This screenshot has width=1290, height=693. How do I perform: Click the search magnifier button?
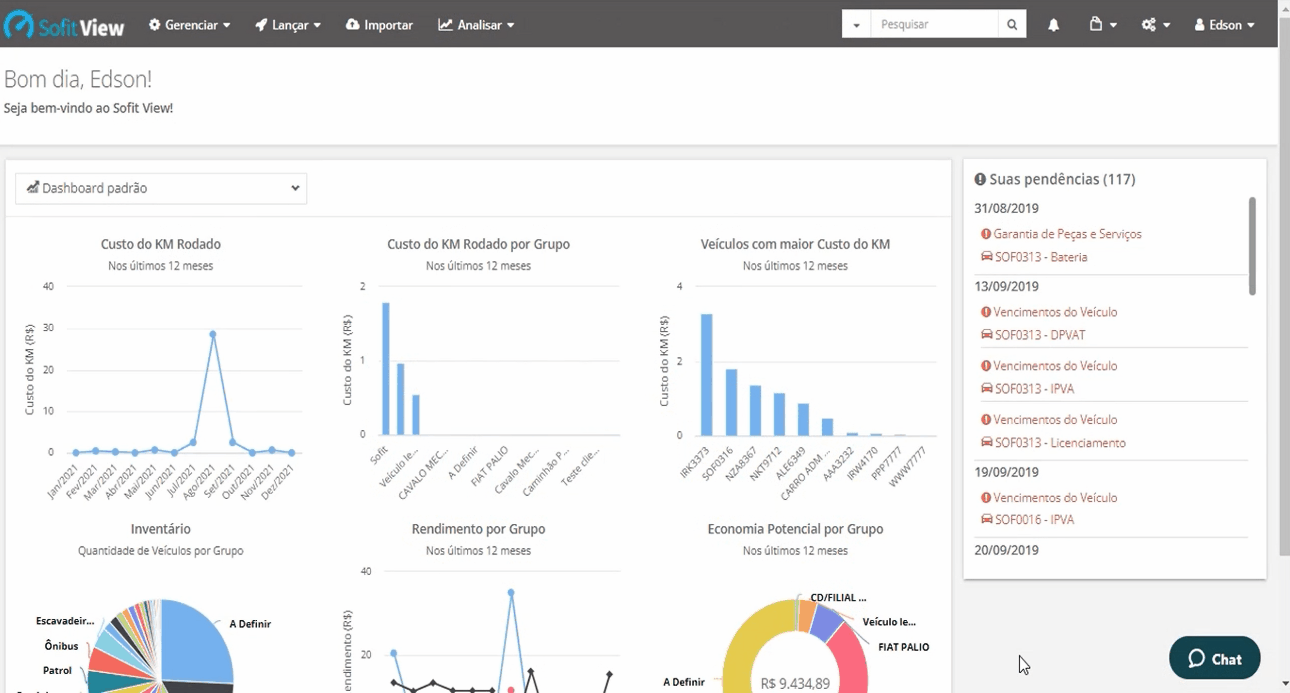(1012, 25)
